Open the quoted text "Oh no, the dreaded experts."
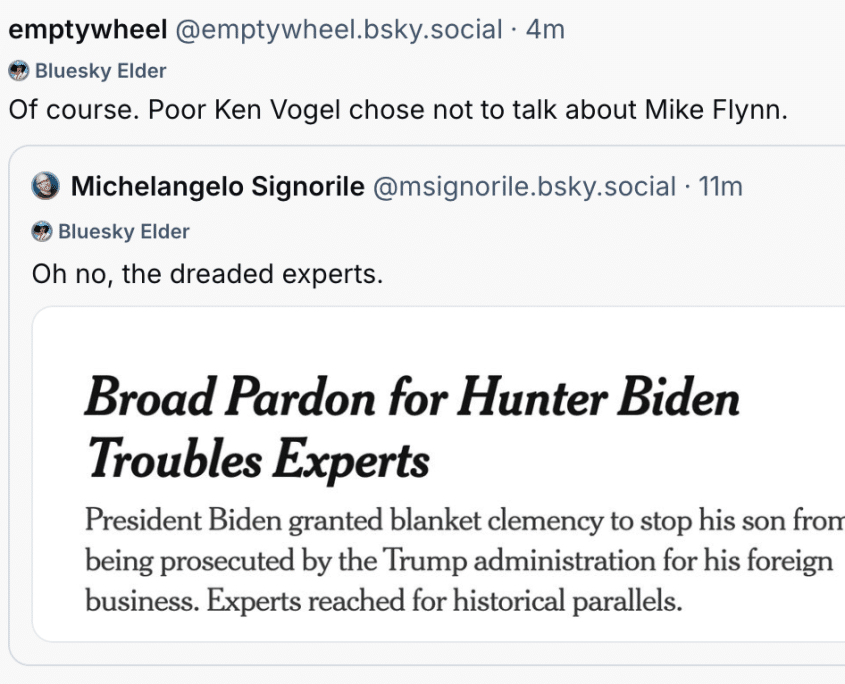This screenshot has height=684, width=845. pyautogui.click(x=207, y=273)
